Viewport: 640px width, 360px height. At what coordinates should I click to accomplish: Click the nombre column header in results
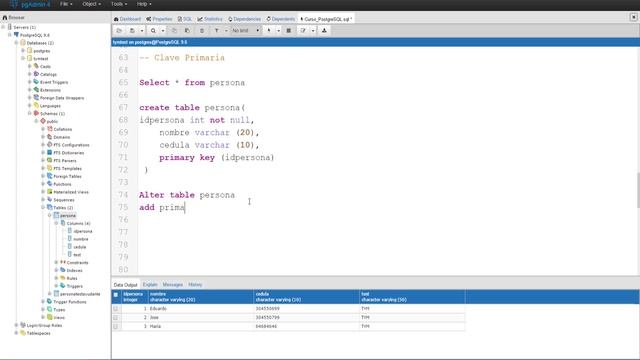(200, 297)
